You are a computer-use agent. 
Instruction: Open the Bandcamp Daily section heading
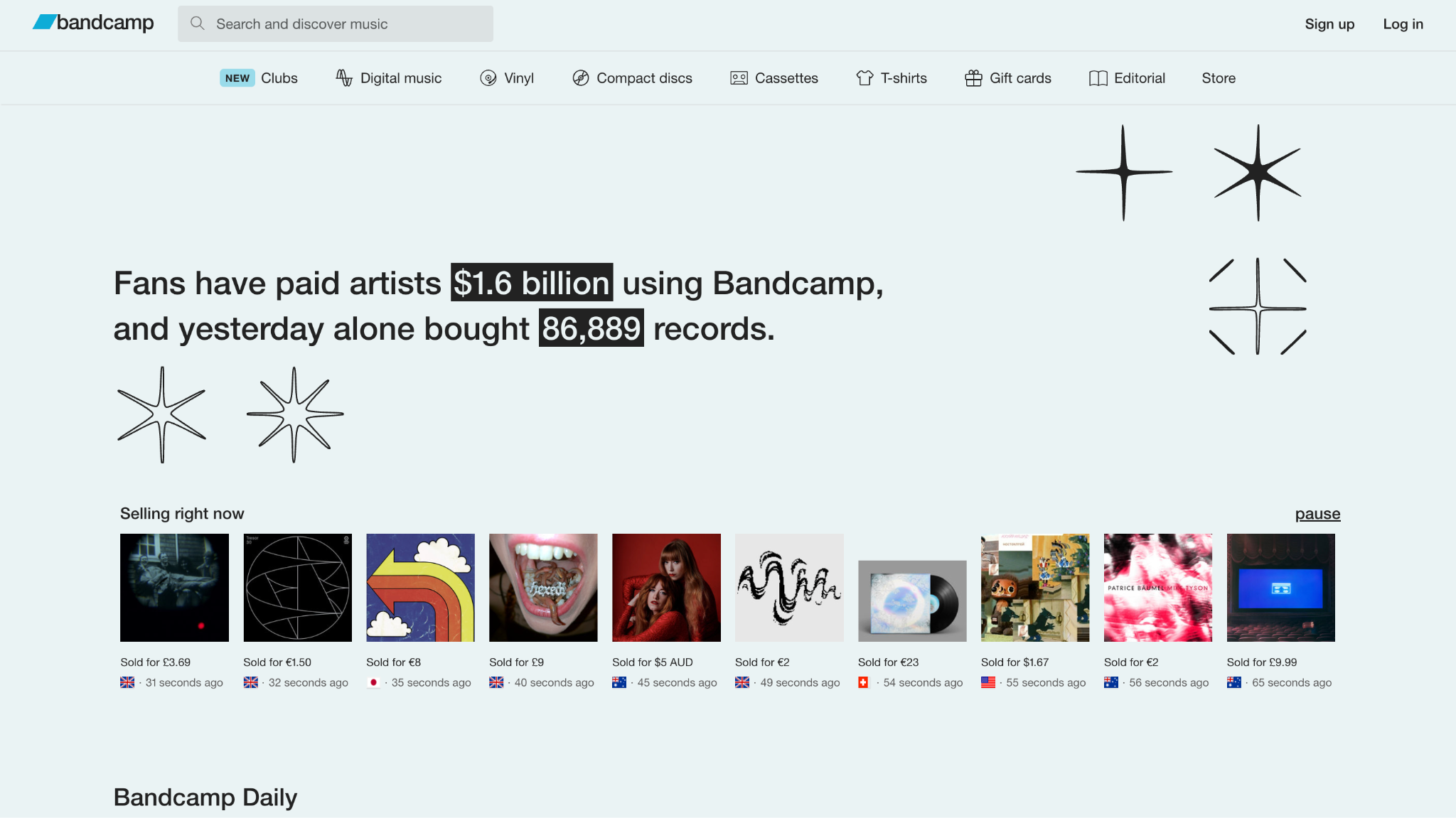205,797
